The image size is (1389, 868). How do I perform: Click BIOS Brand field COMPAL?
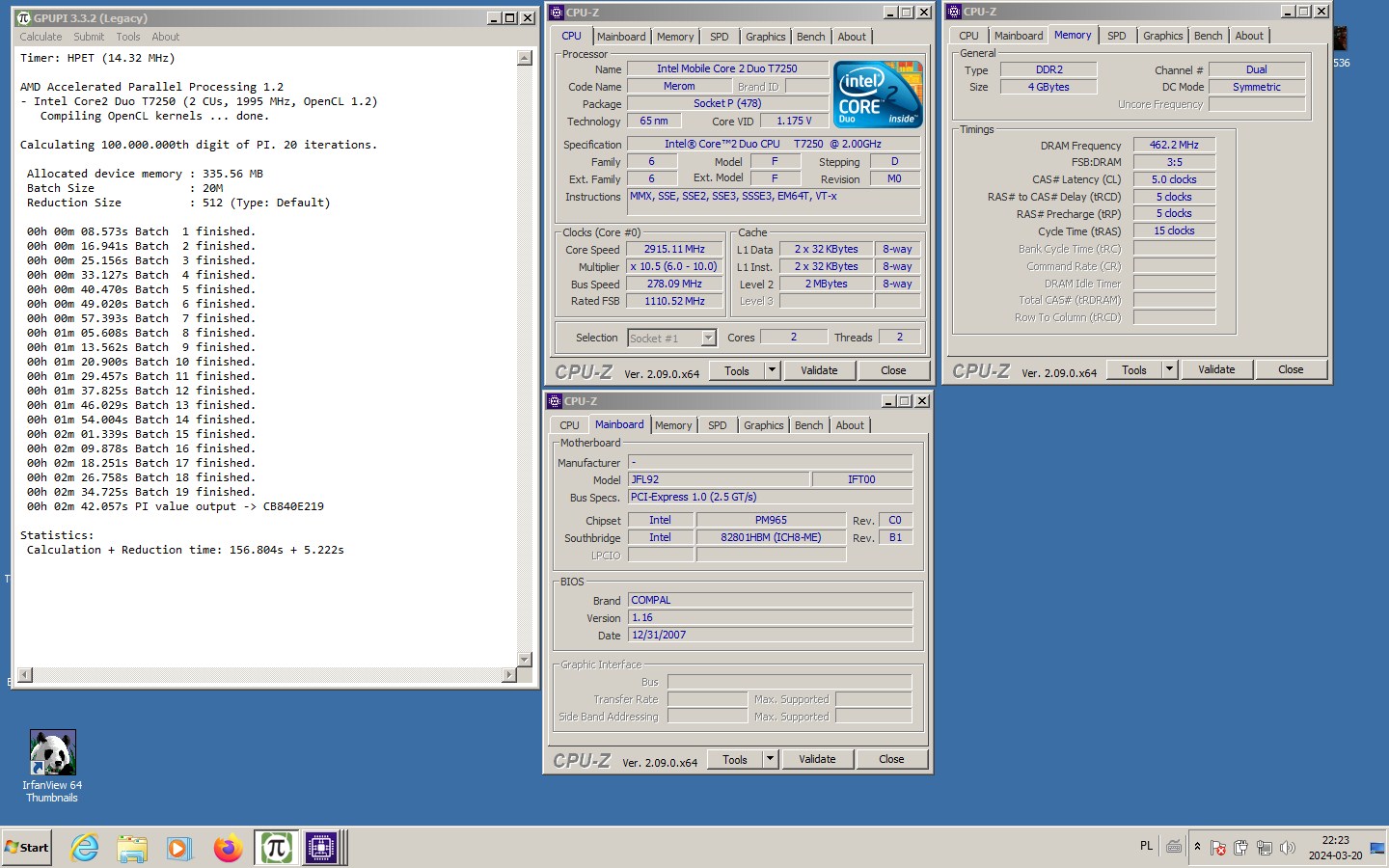[770, 600]
